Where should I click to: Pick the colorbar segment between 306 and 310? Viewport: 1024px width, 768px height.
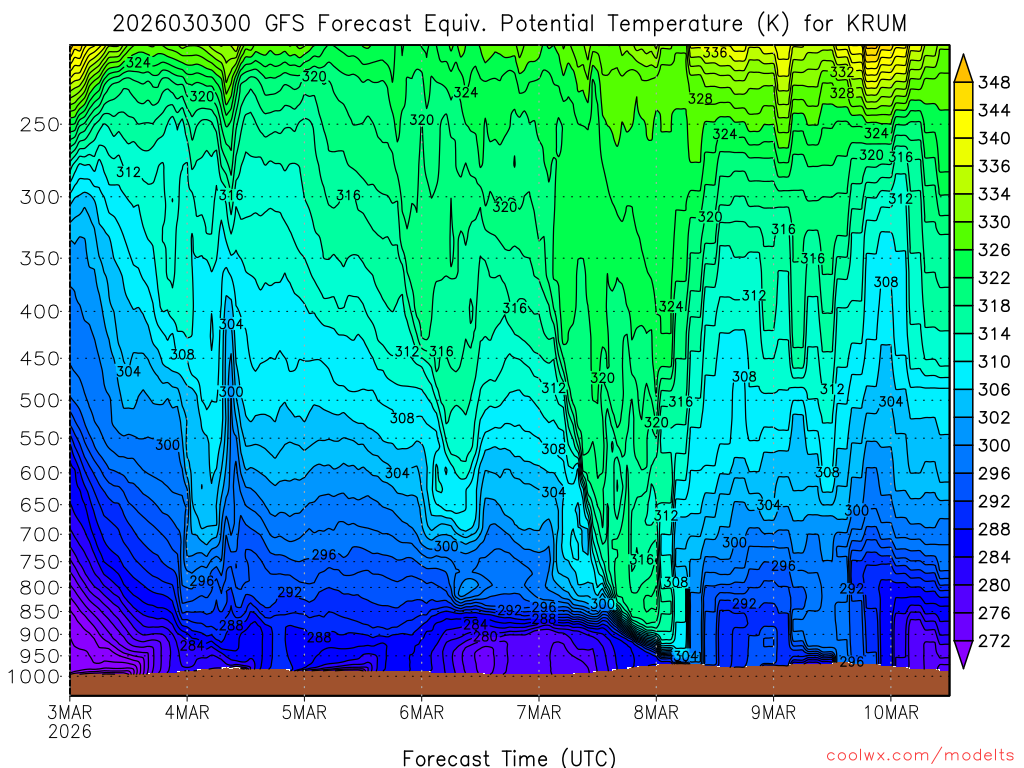pos(963,376)
